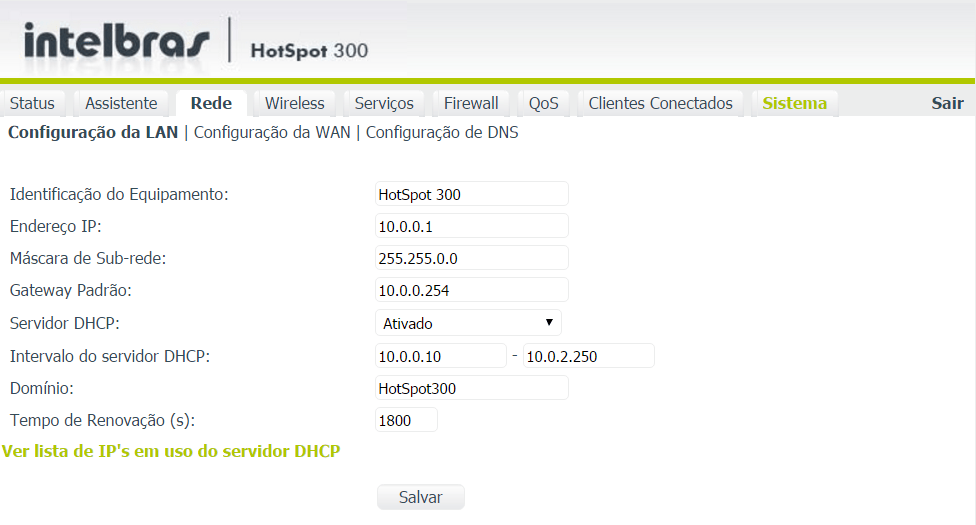Click the Servidor DHCP label
Screen dimensions: 976x525
65,323
